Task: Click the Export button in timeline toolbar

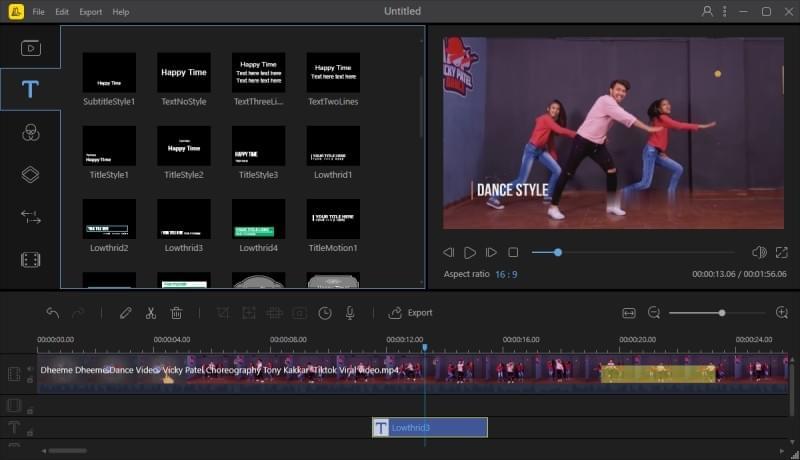Action: click(410, 313)
